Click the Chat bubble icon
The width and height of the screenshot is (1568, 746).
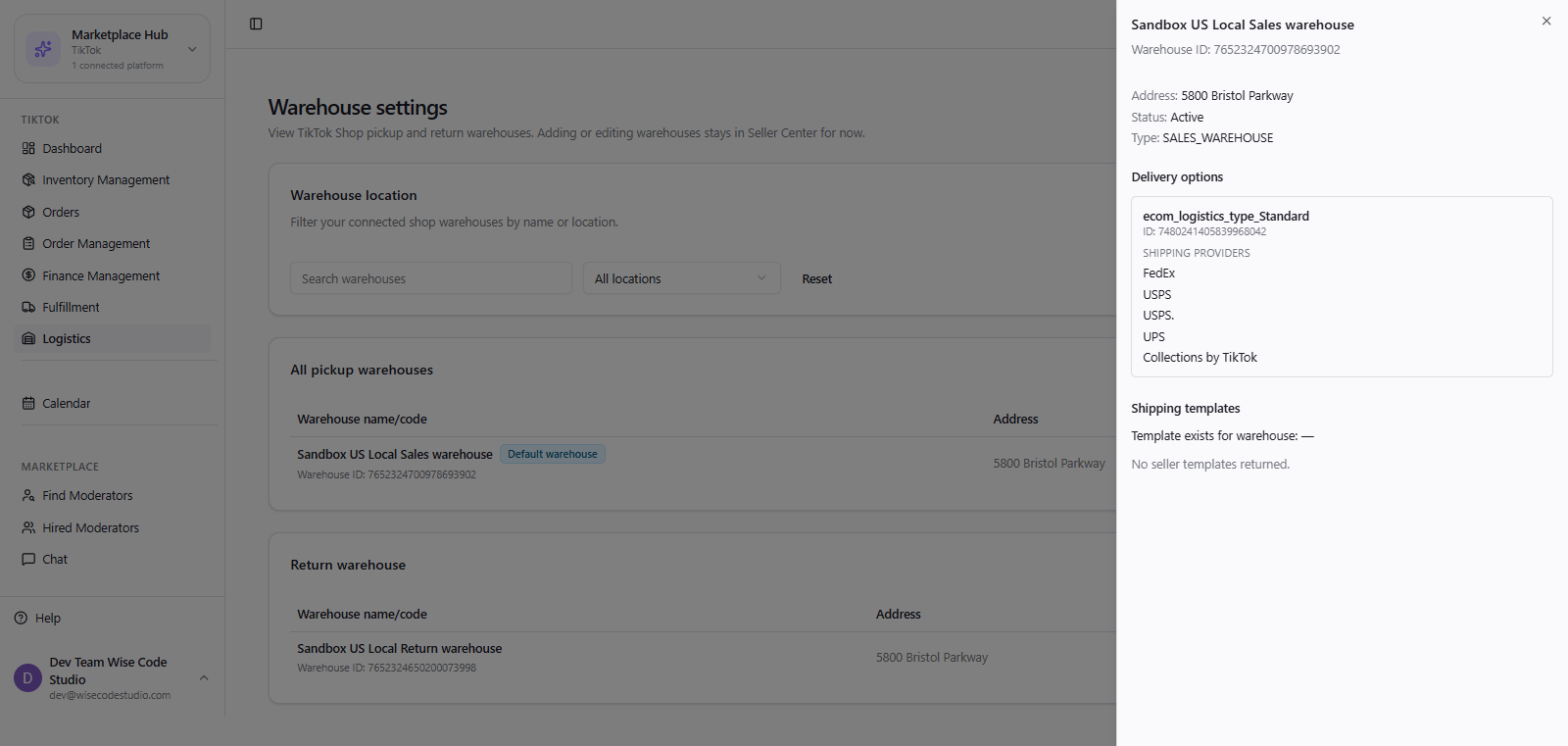click(28, 559)
